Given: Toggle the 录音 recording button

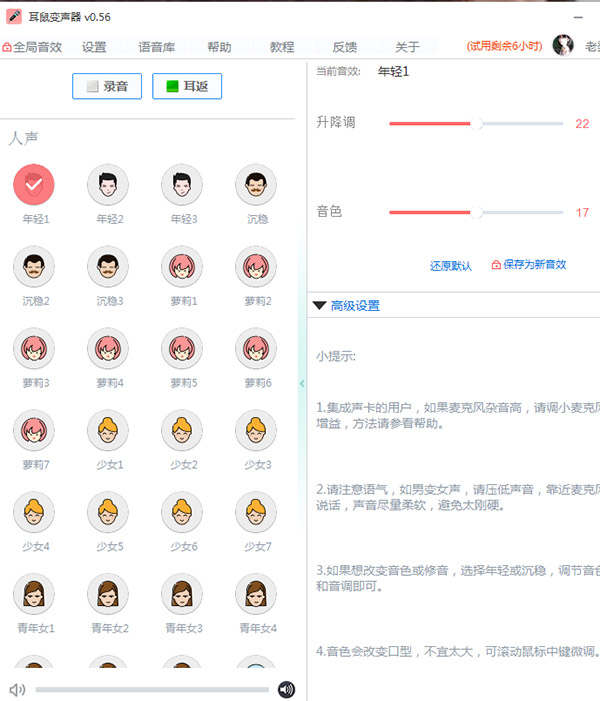Looking at the screenshot, I should (x=107, y=86).
